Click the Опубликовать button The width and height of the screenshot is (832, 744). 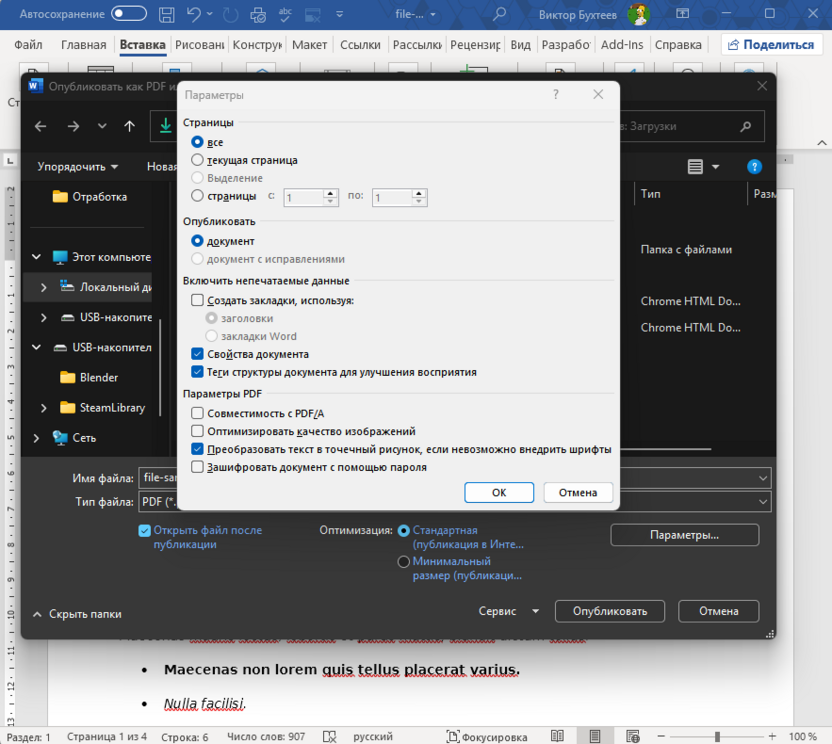tap(610, 611)
